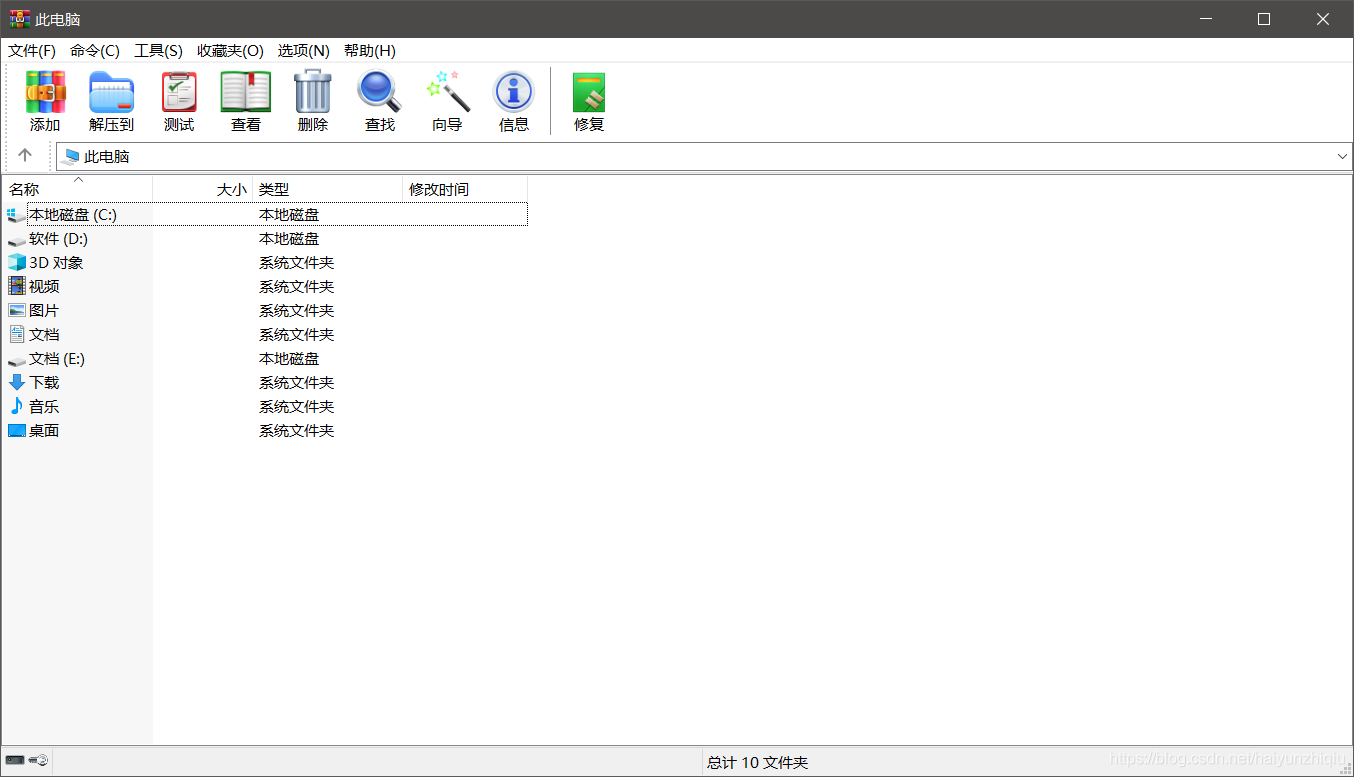Click the 下载 blue arrow icon
The height and width of the screenshot is (777, 1354).
[x=17, y=383]
